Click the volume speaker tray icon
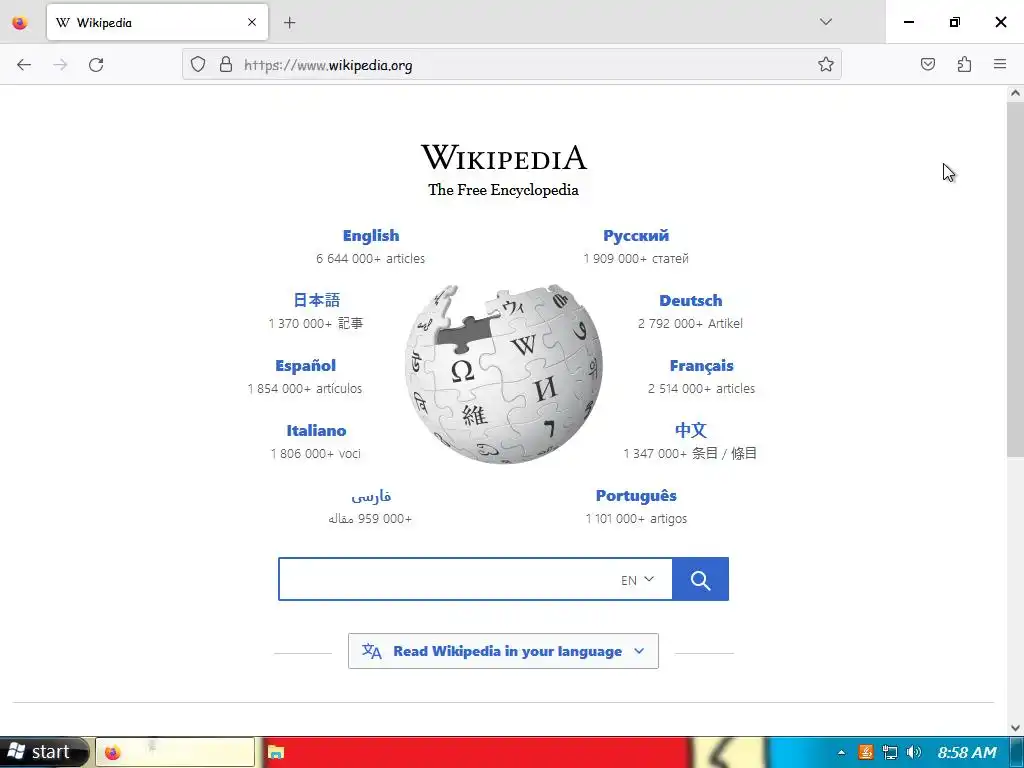 [914, 752]
